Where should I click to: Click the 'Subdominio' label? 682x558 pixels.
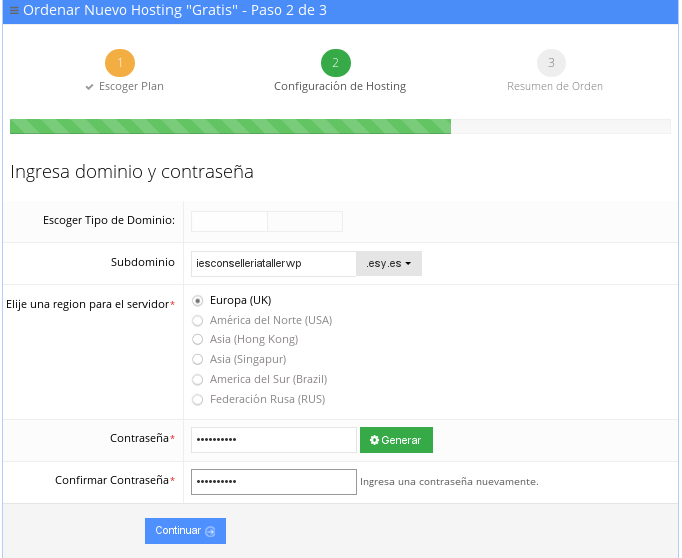click(x=143, y=262)
